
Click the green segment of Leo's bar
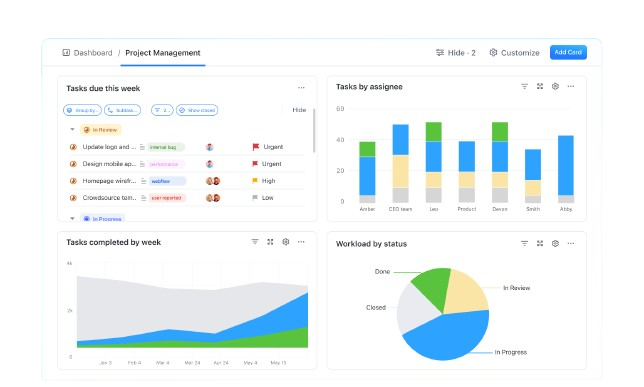point(434,132)
